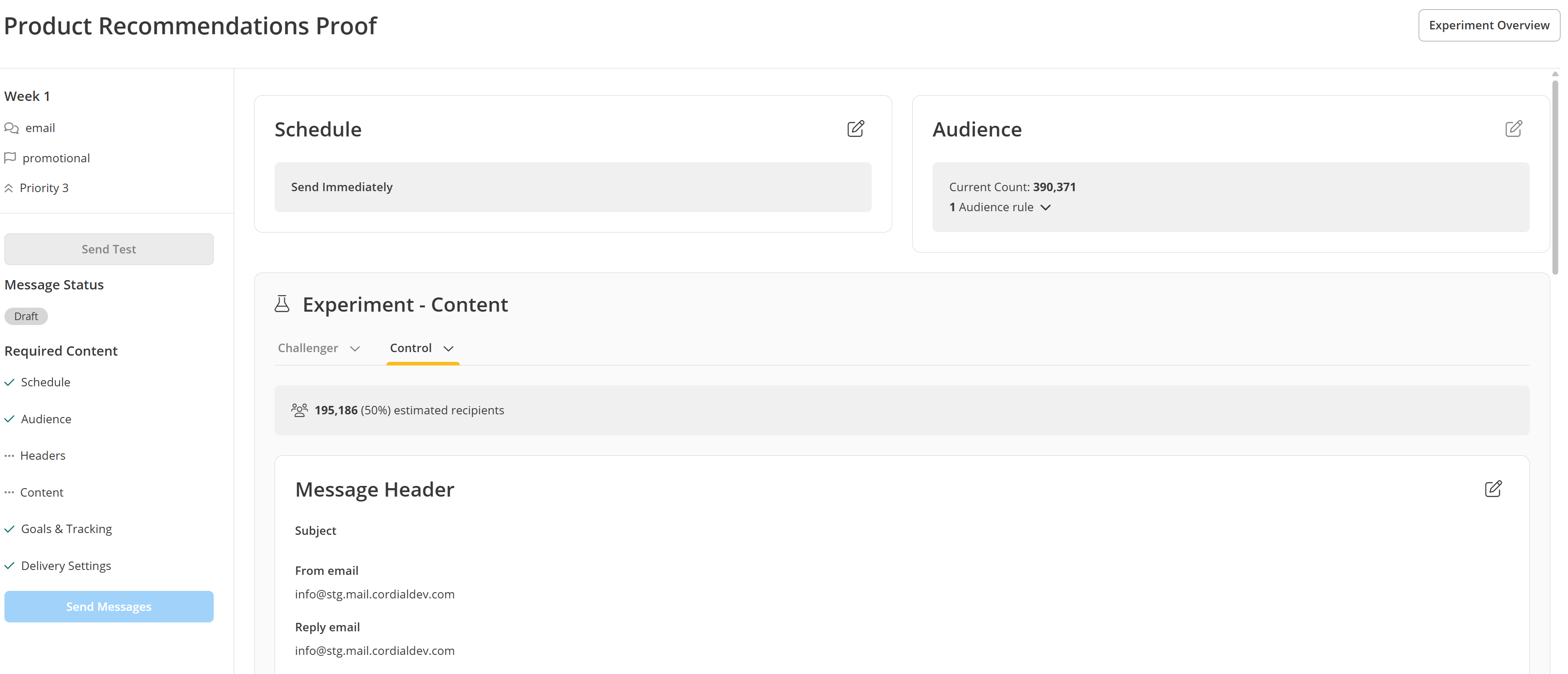Switch to the Challenger tab
The height and width of the screenshot is (674, 1568).
[x=308, y=348]
